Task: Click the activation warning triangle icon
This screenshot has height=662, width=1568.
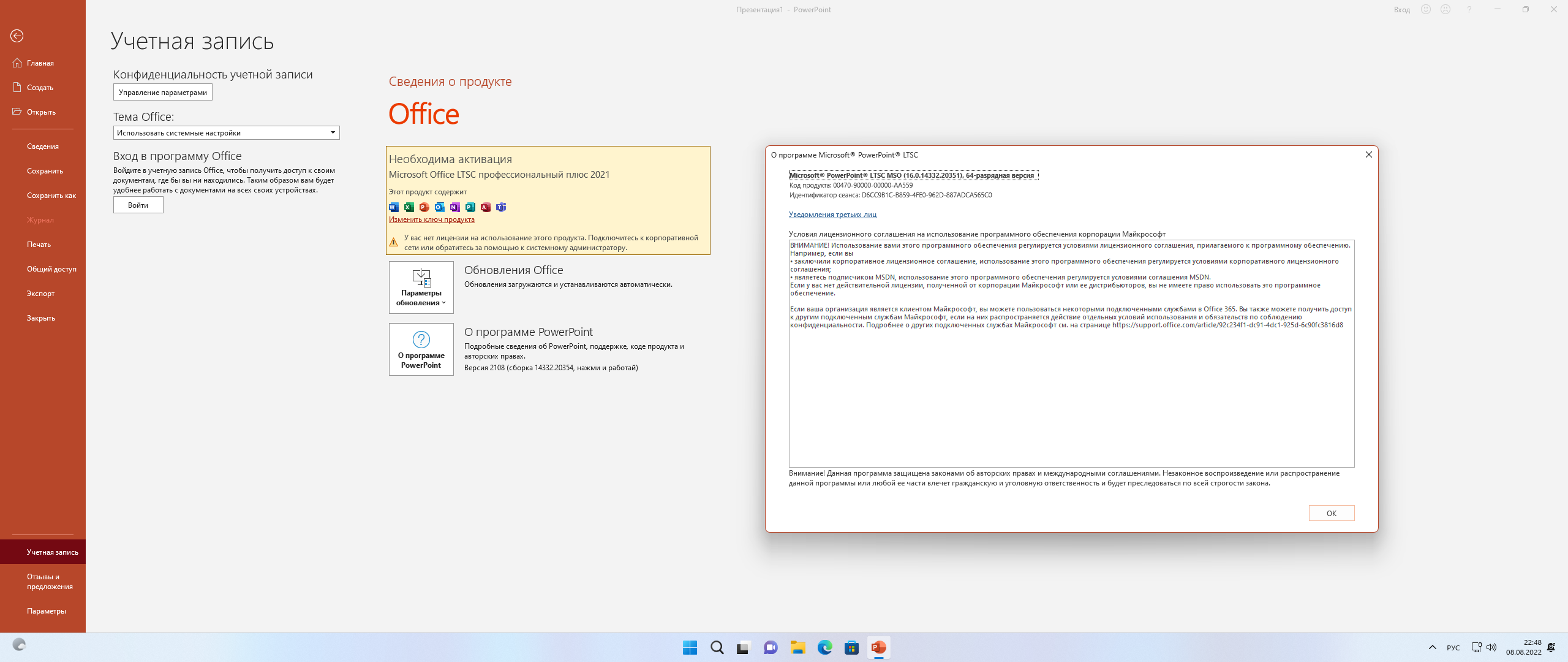Action: (x=394, y=242)
